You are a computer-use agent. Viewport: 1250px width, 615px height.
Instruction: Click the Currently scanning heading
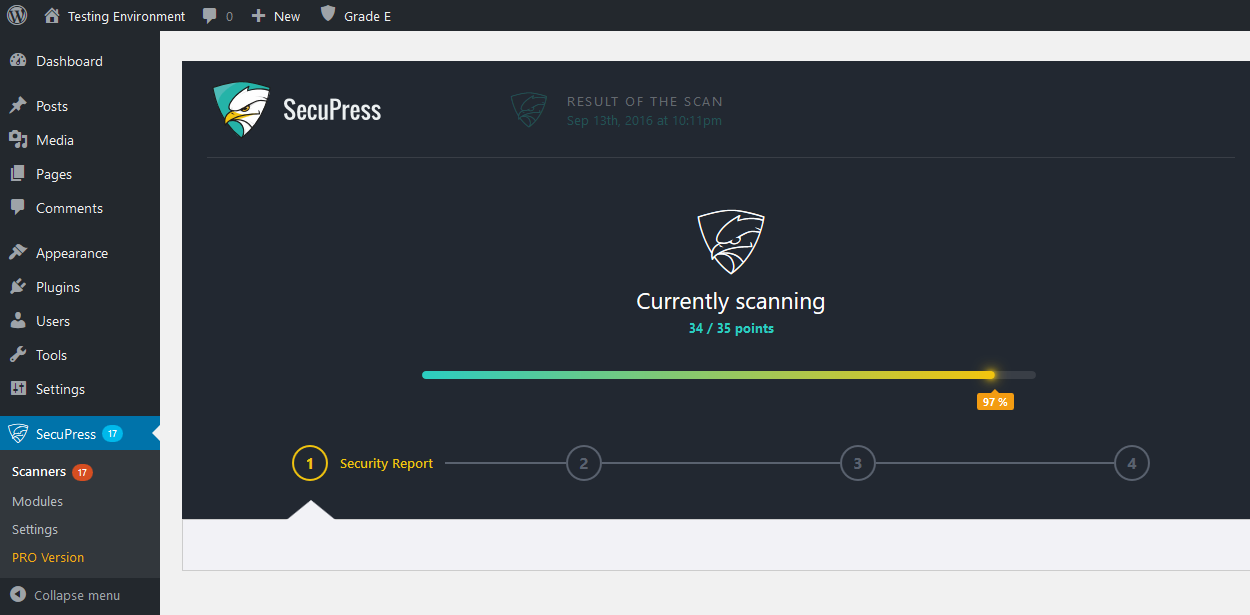[731, 301]
